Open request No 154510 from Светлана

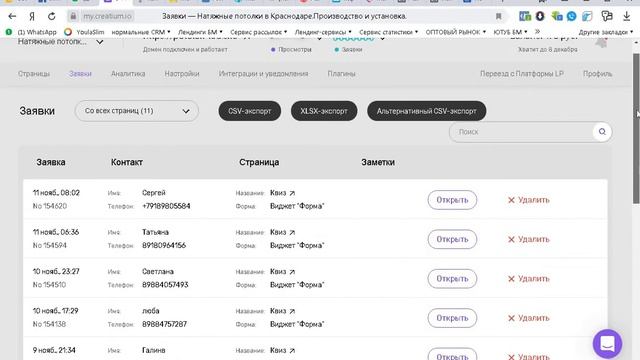click(x=452, y=279)
